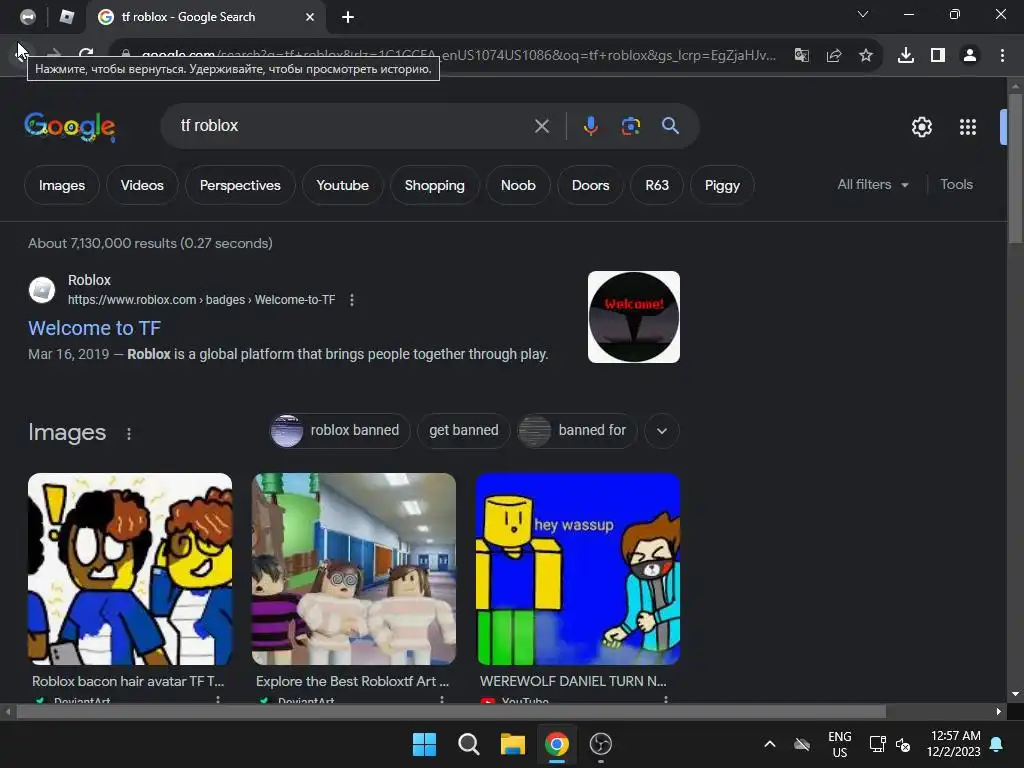This screenshot has height=768, width=1024.
Task: Open the Tools options
Action: 956,185
